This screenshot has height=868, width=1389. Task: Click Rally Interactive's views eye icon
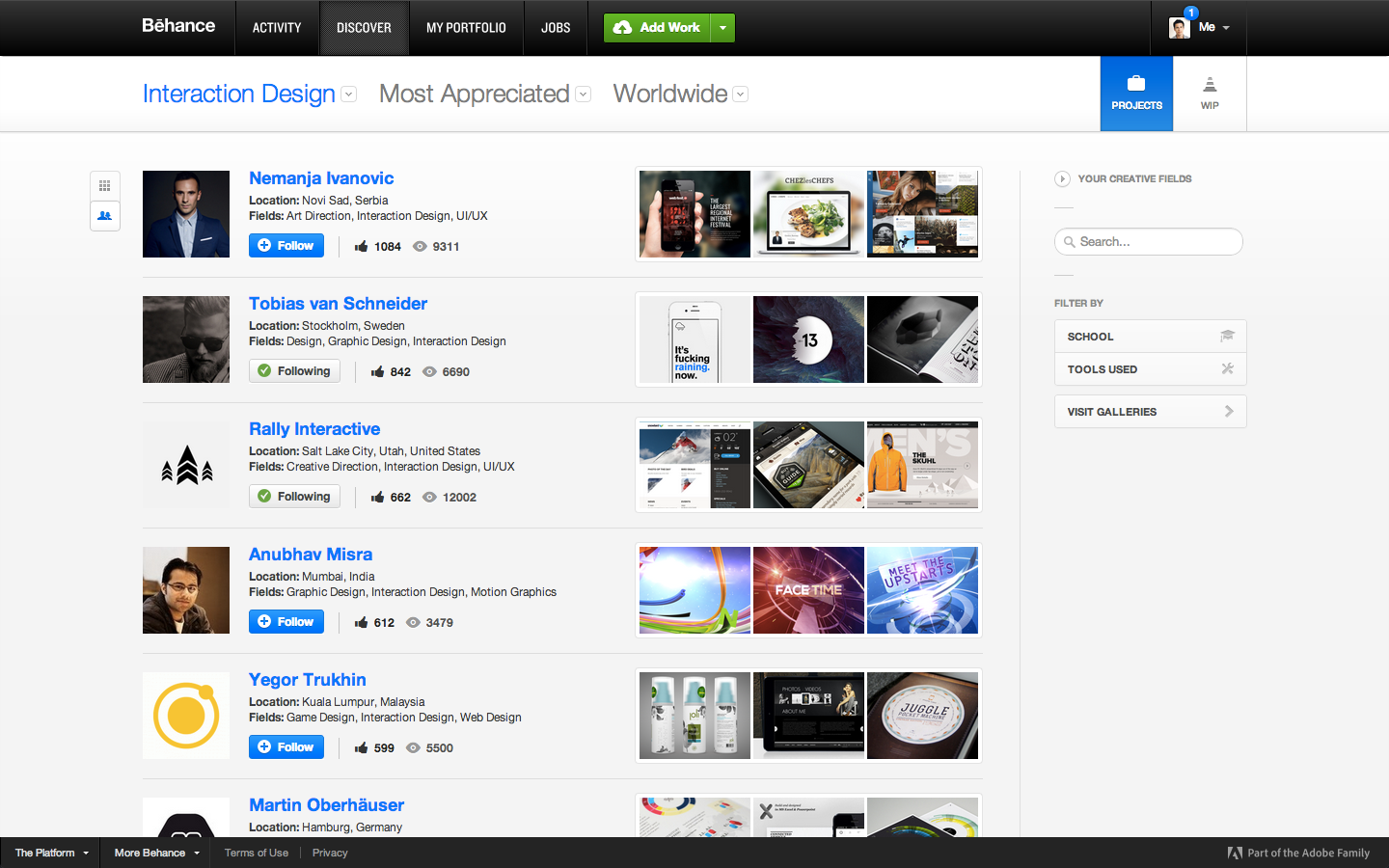click(429, 498)
